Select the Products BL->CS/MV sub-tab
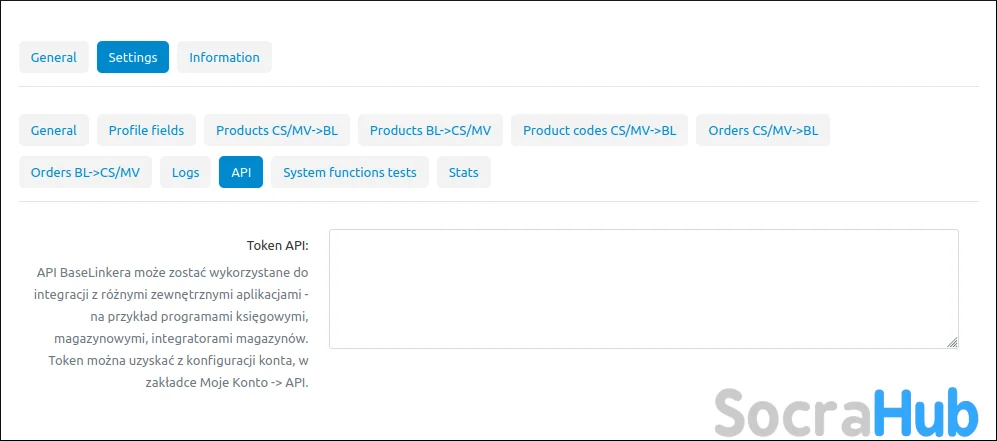 (430, 130)
